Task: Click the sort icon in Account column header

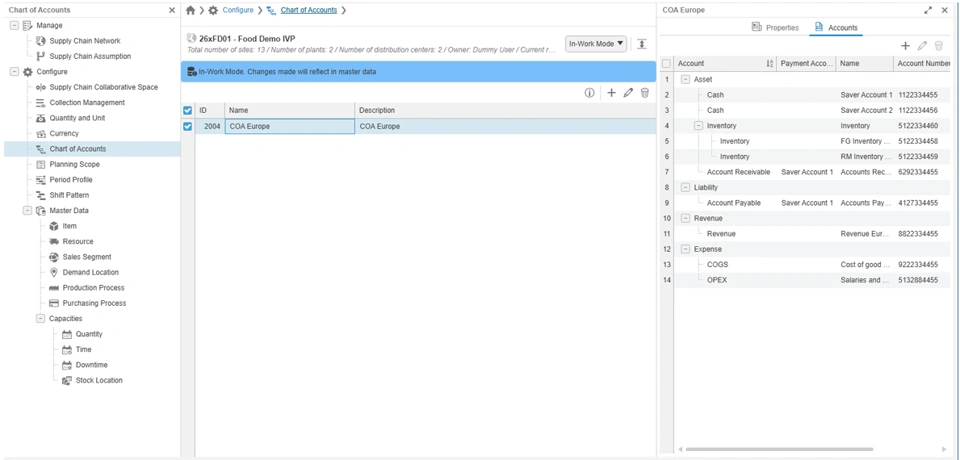Action: pyautogui.click(x=770, y=64)
